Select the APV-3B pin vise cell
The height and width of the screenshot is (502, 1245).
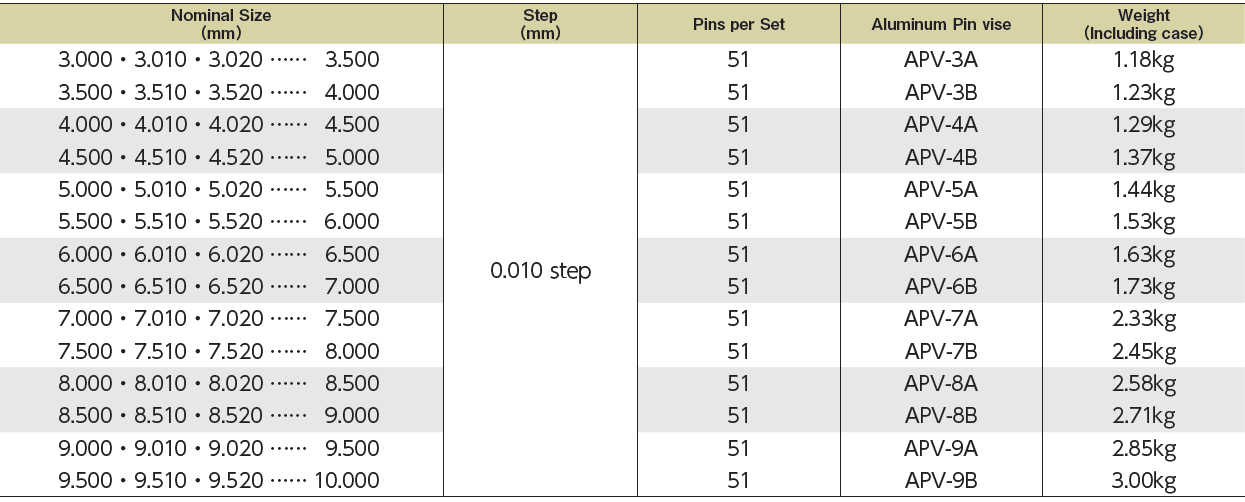click(941, 92)
